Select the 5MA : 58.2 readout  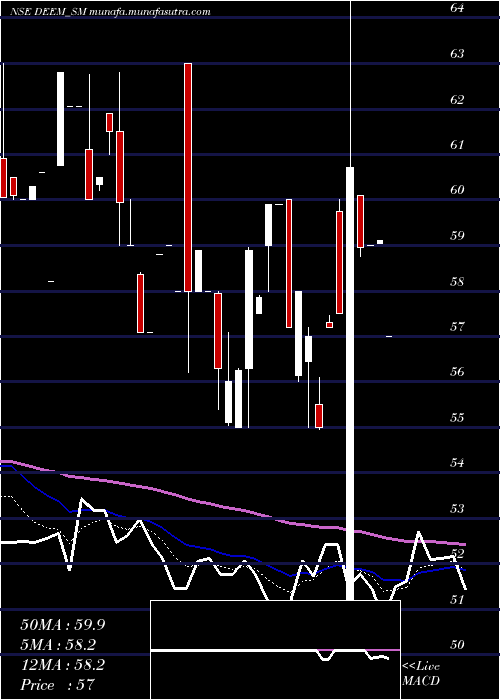58,645
